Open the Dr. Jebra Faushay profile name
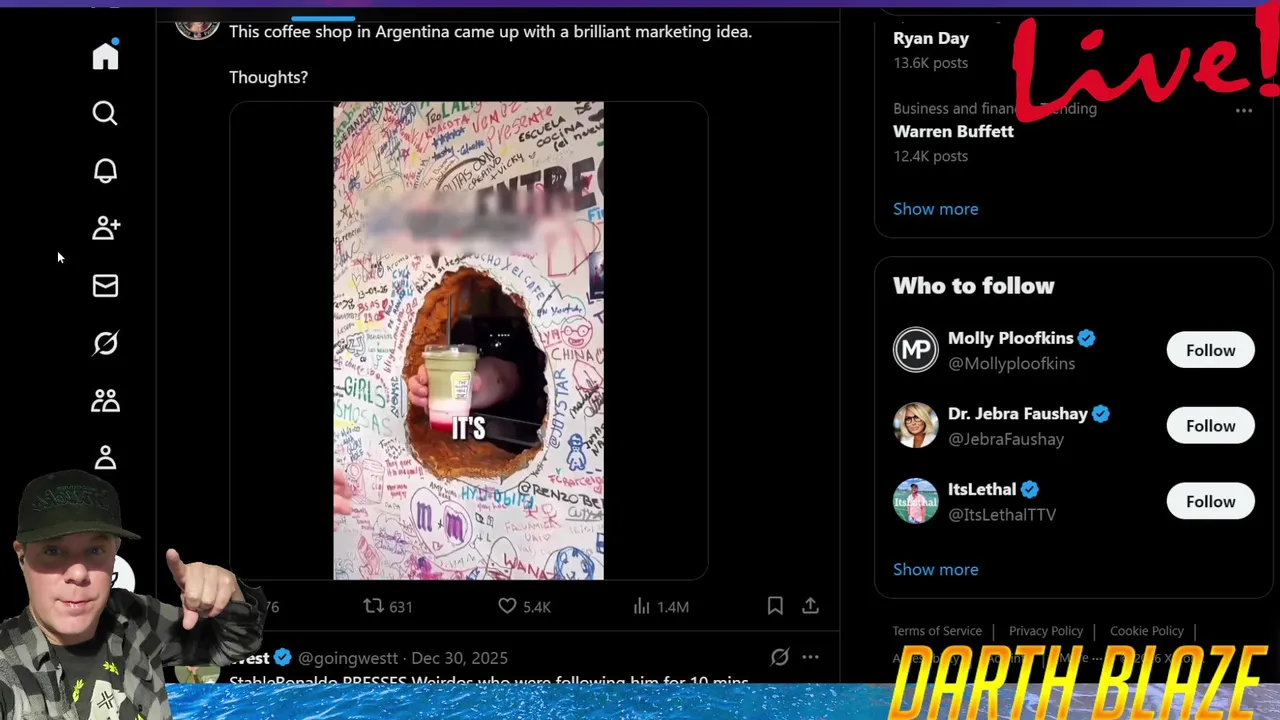Image resolution: width=1280 pixels, height=720 pixels. click(1017, 413)
